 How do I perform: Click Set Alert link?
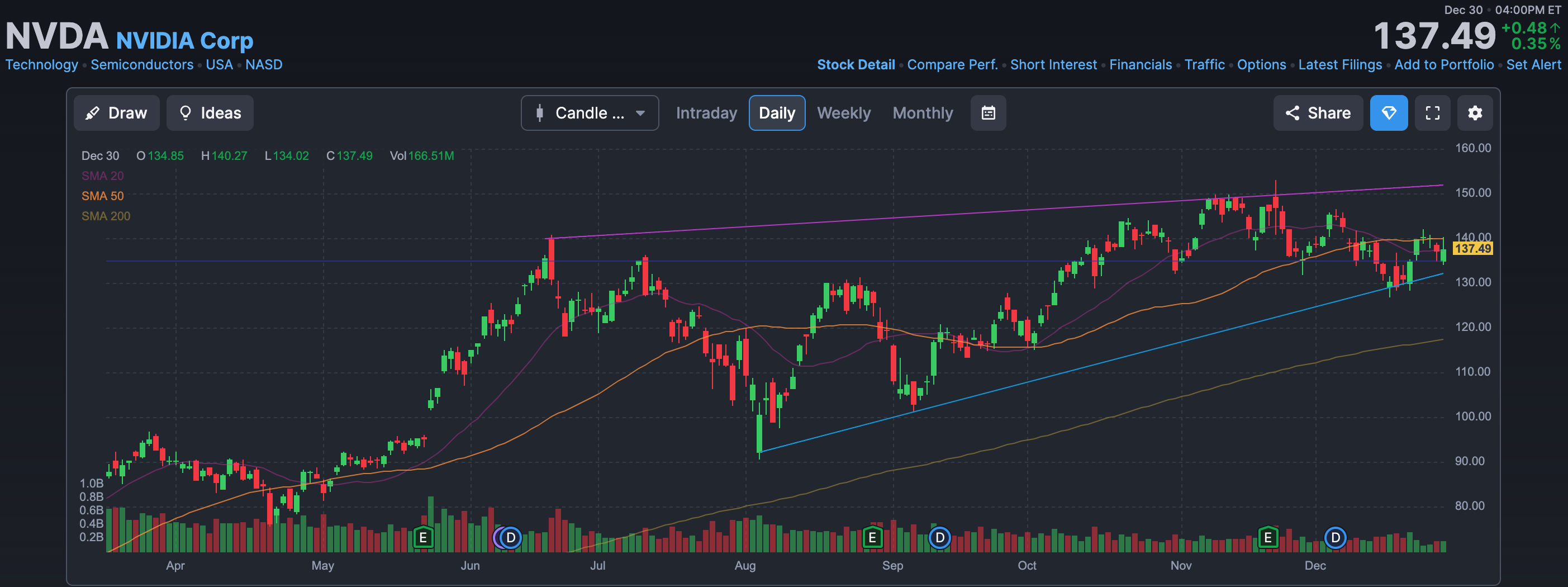1533,64
